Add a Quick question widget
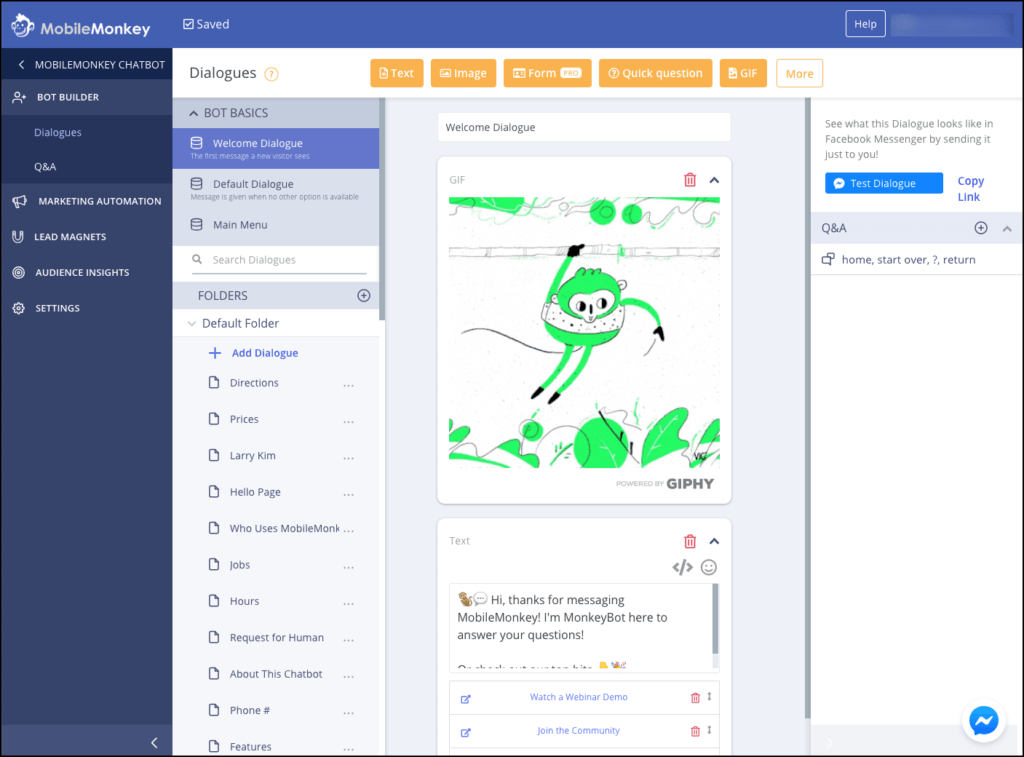 (655, 73)
